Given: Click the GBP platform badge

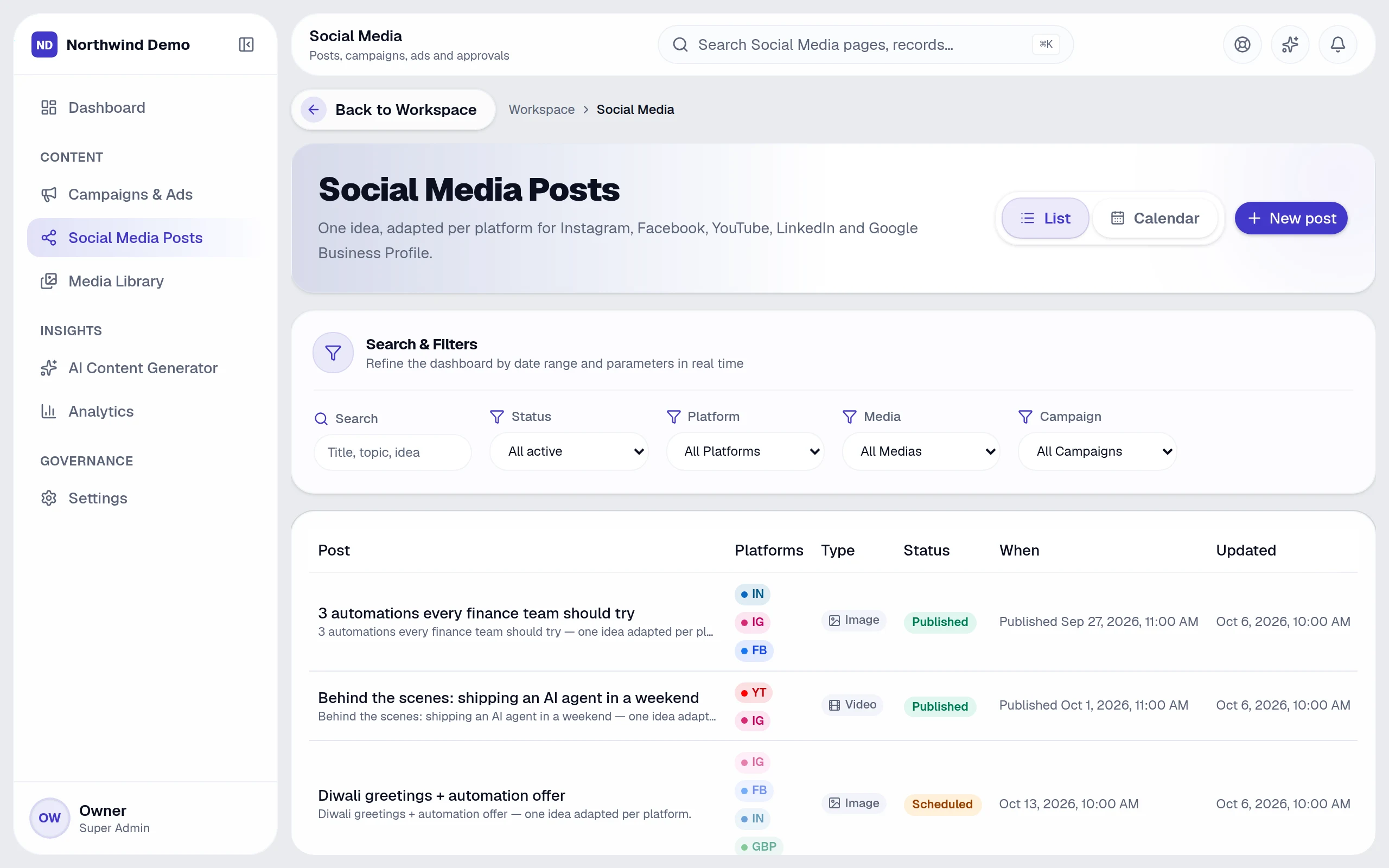Looking at the screenshot, I should point(759,846).
